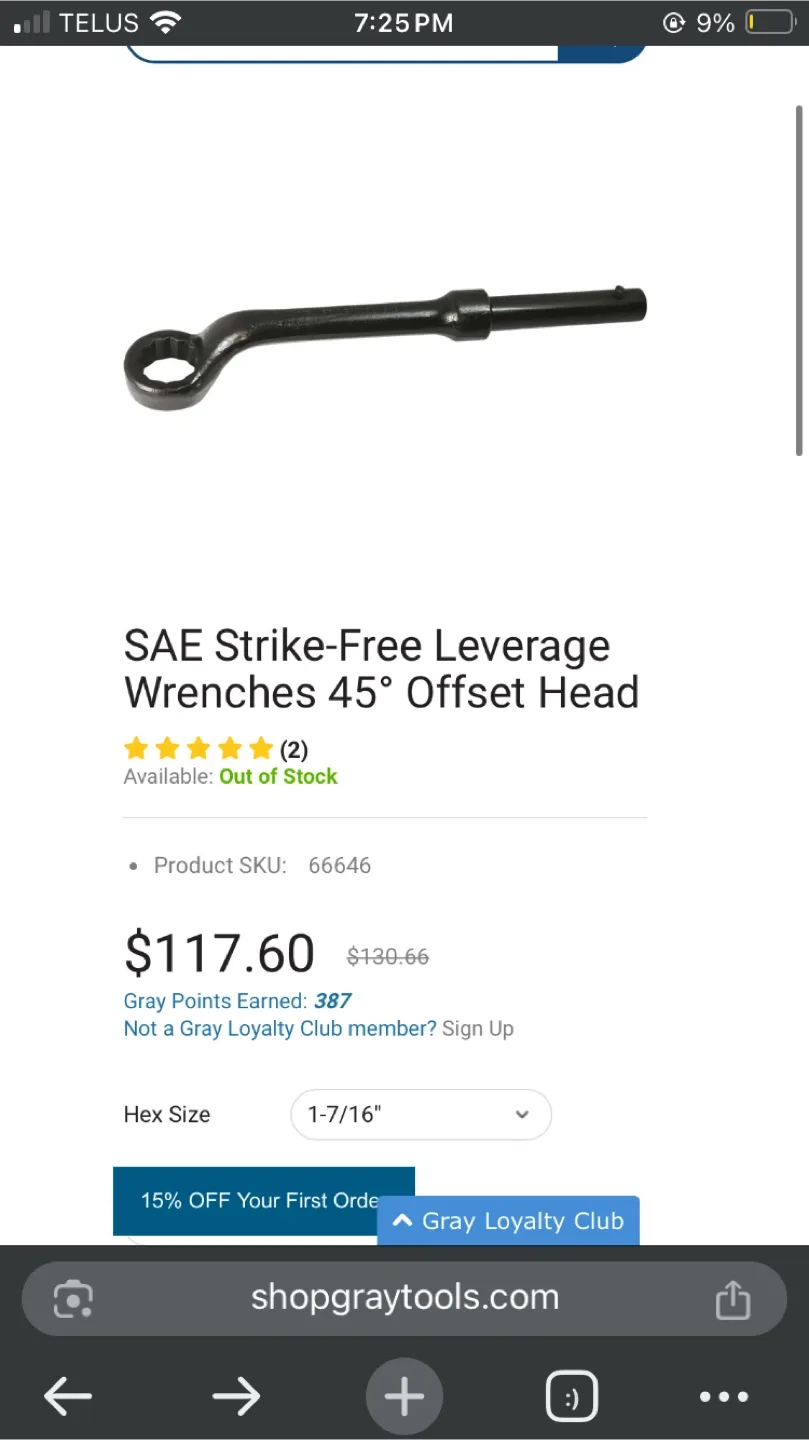Viewport: 809px width, 1440px height.
Task: Tap the share icon in address bar
Action: point(732,1299)
